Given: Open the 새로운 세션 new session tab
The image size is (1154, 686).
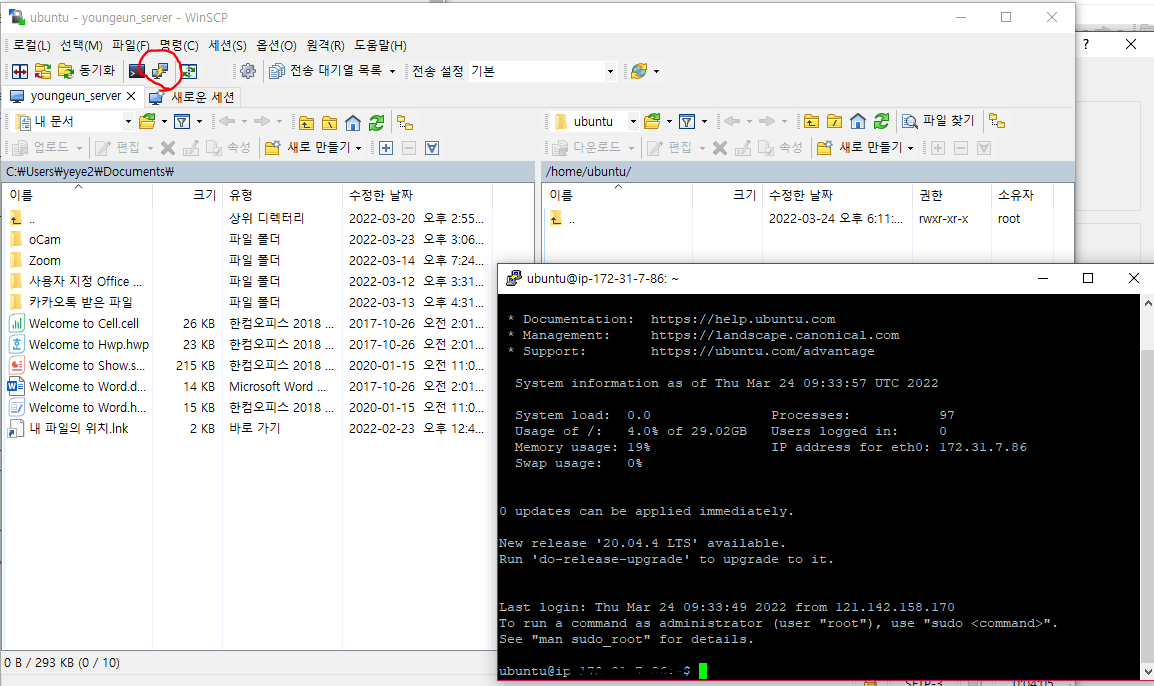Looking at the screenshot, I should pos(192,97).
